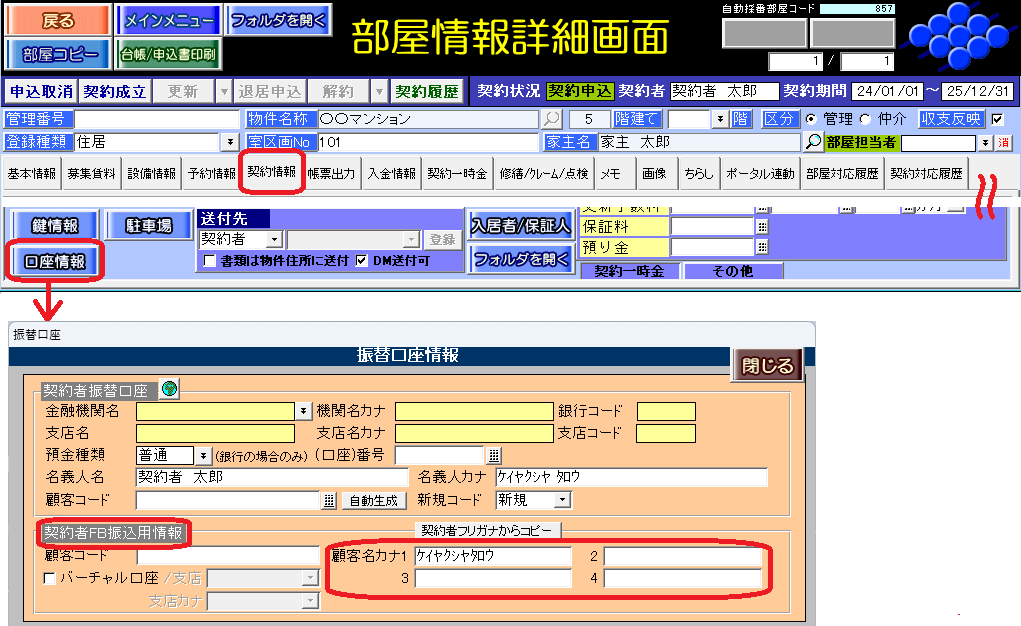The height and width of the screenshot is (626, 1021).
Task: Click the grid icon beside 顧客コード field
Action: pyautogui.click(x=329, y=500)
